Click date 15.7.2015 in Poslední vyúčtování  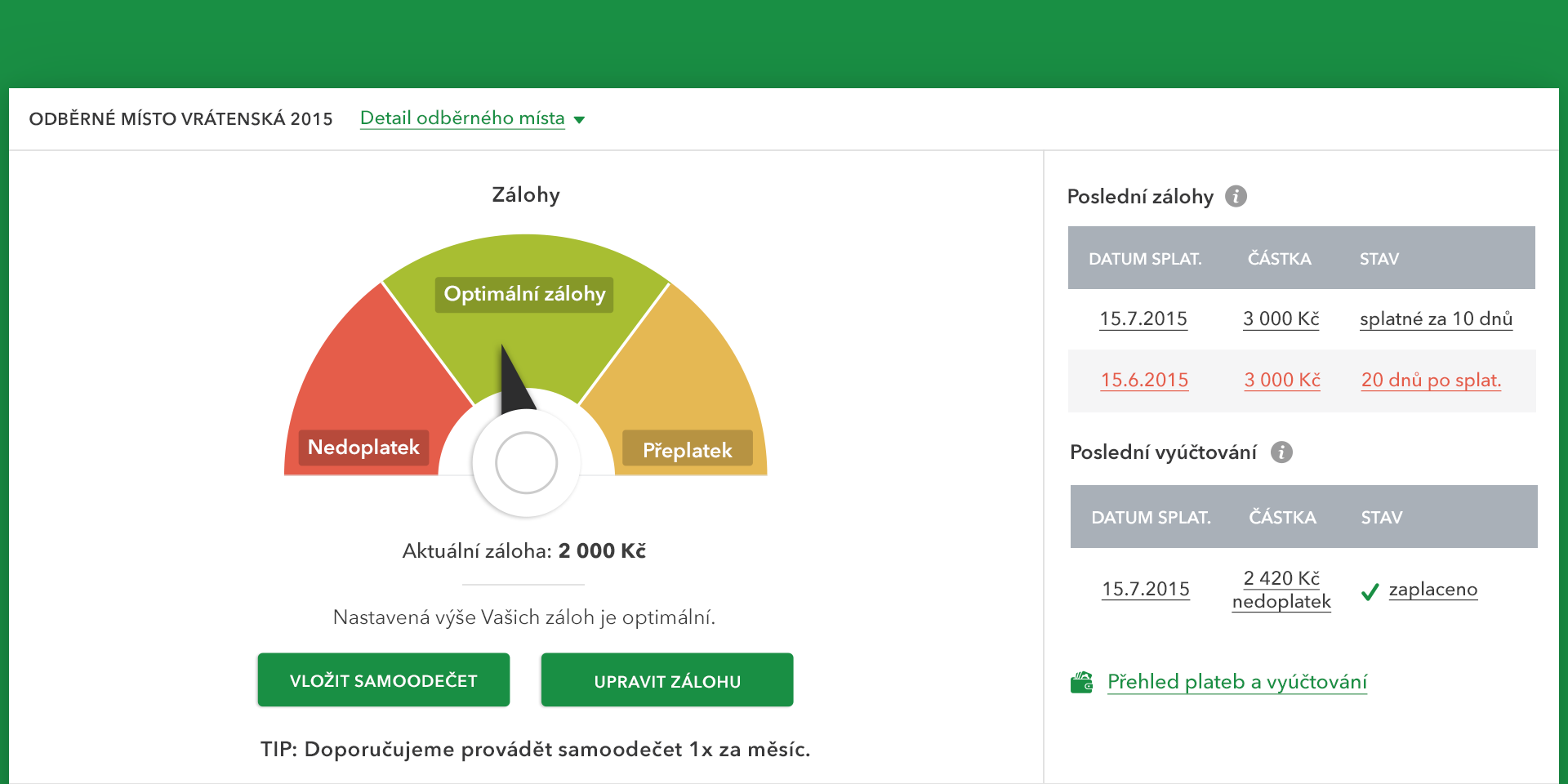pyautogui.click(x=1146, y=589)
